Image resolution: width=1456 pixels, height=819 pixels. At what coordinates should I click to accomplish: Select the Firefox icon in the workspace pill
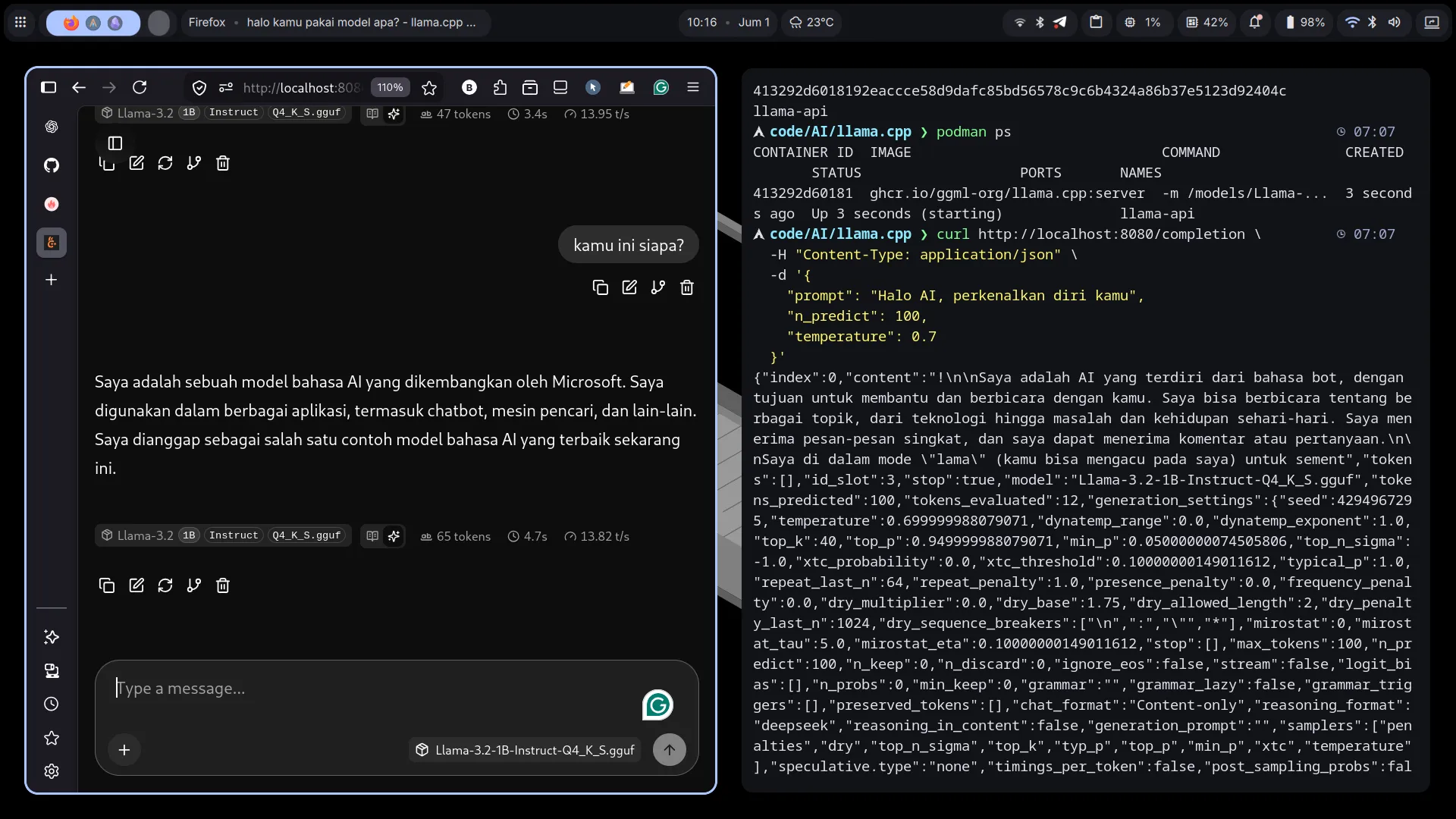[71, 23]
